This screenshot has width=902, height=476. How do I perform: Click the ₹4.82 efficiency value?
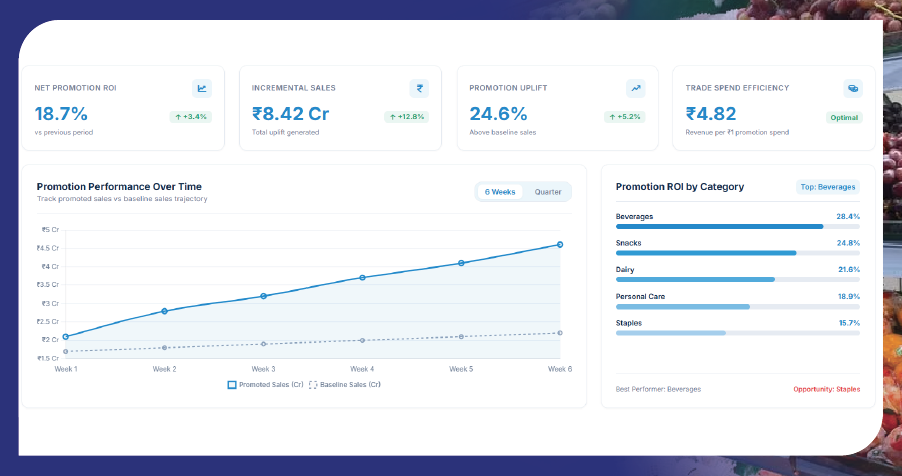coord(711,113)
